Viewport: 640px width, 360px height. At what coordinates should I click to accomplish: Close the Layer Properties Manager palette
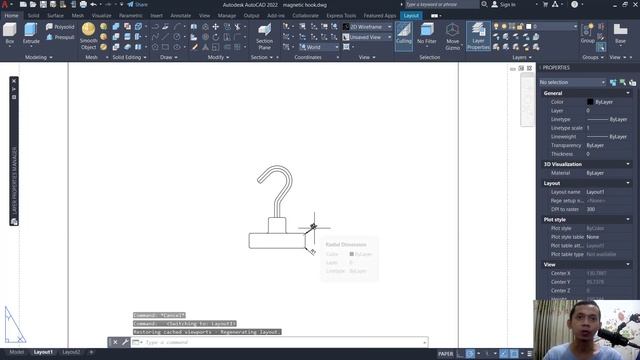pyautogui.click(x=14, y=81)
